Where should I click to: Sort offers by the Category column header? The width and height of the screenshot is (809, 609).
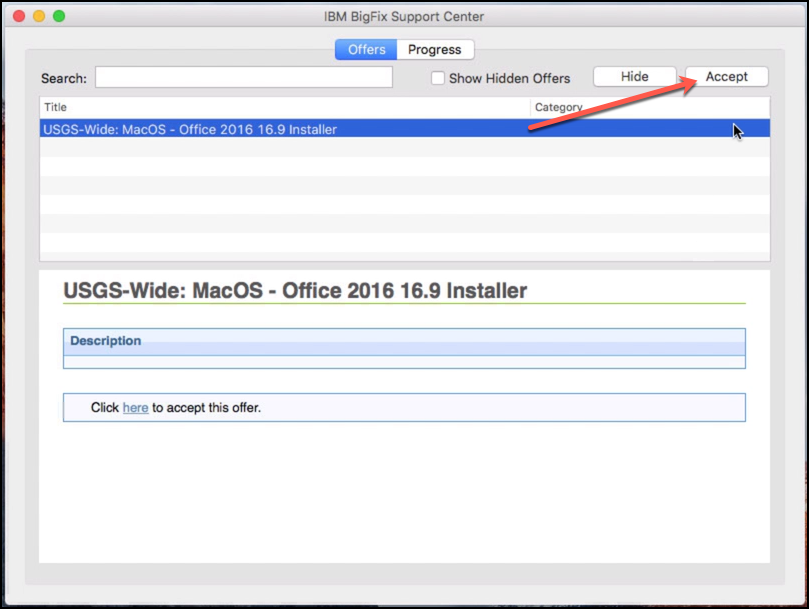(650, 107)
